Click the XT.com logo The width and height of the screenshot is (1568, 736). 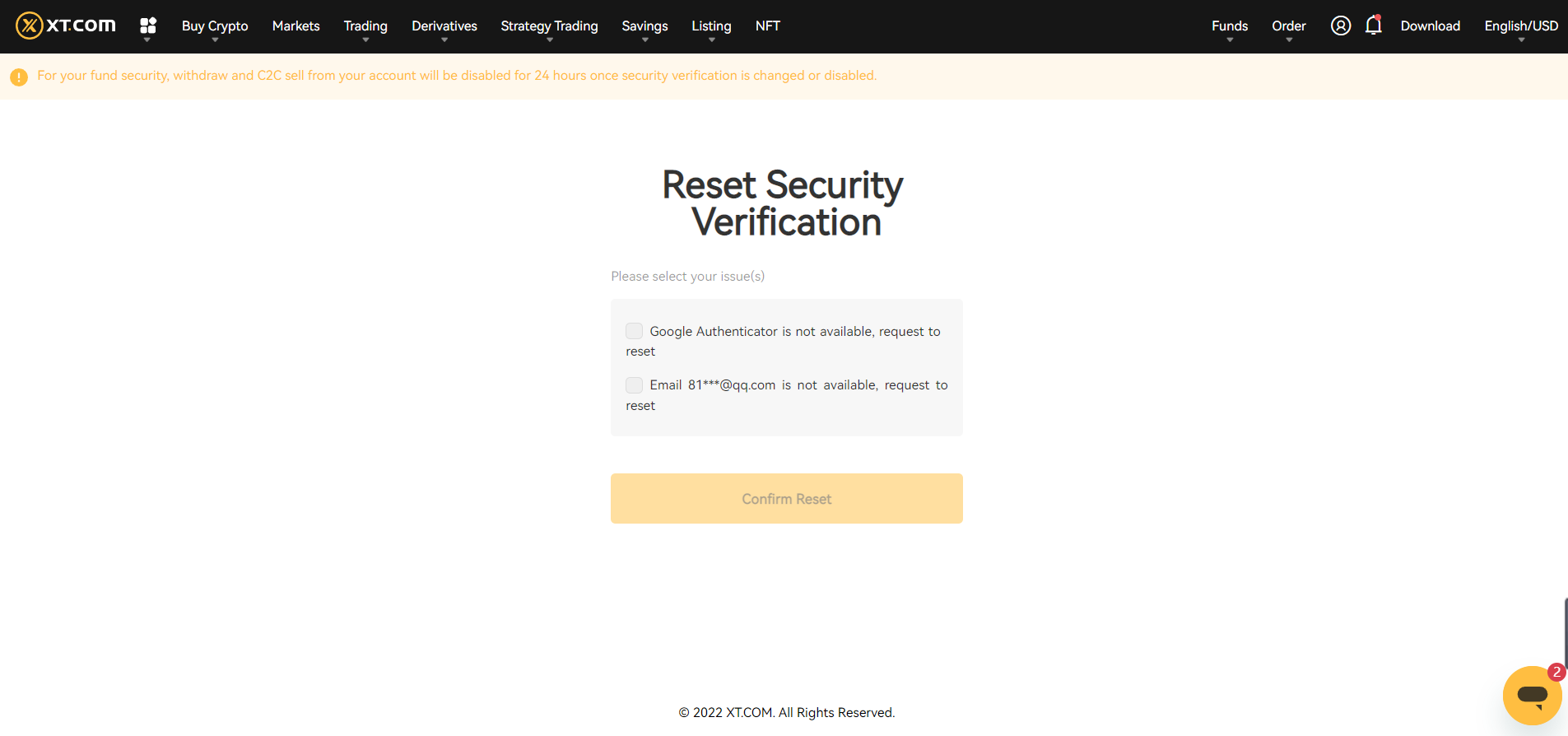(66, 26)
